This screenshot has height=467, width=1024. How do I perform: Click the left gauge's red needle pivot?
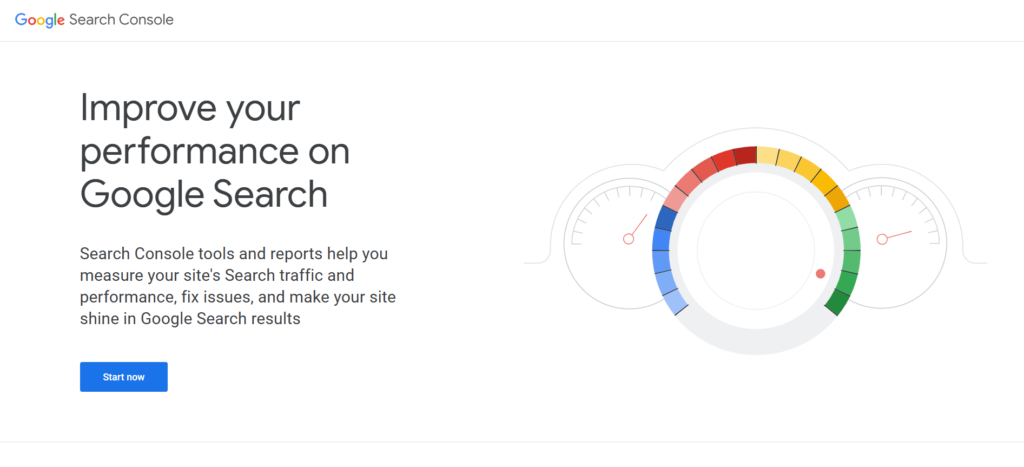point(628,239)
